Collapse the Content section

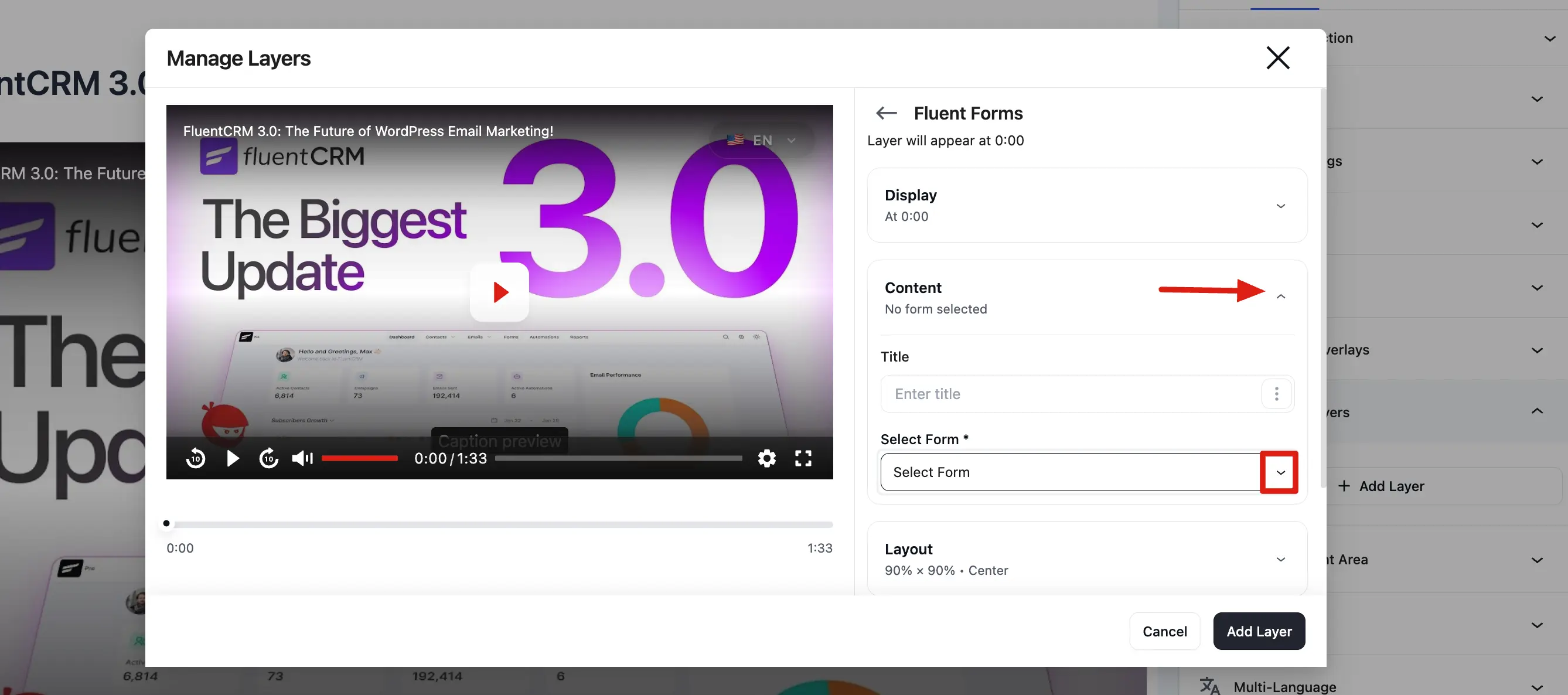[x=1281, y=297]
